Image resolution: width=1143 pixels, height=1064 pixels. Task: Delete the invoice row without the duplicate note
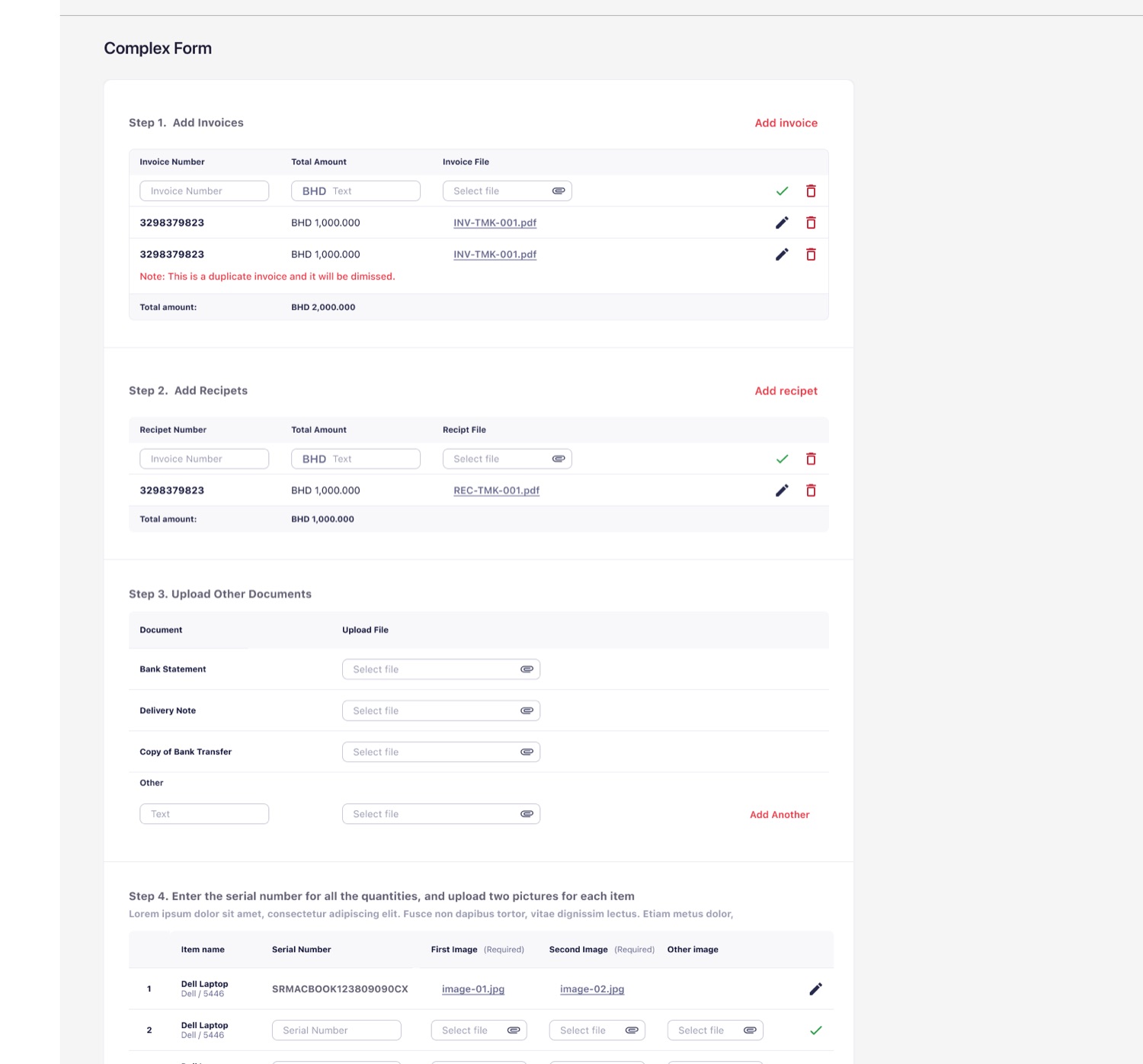tap(811, 223)
